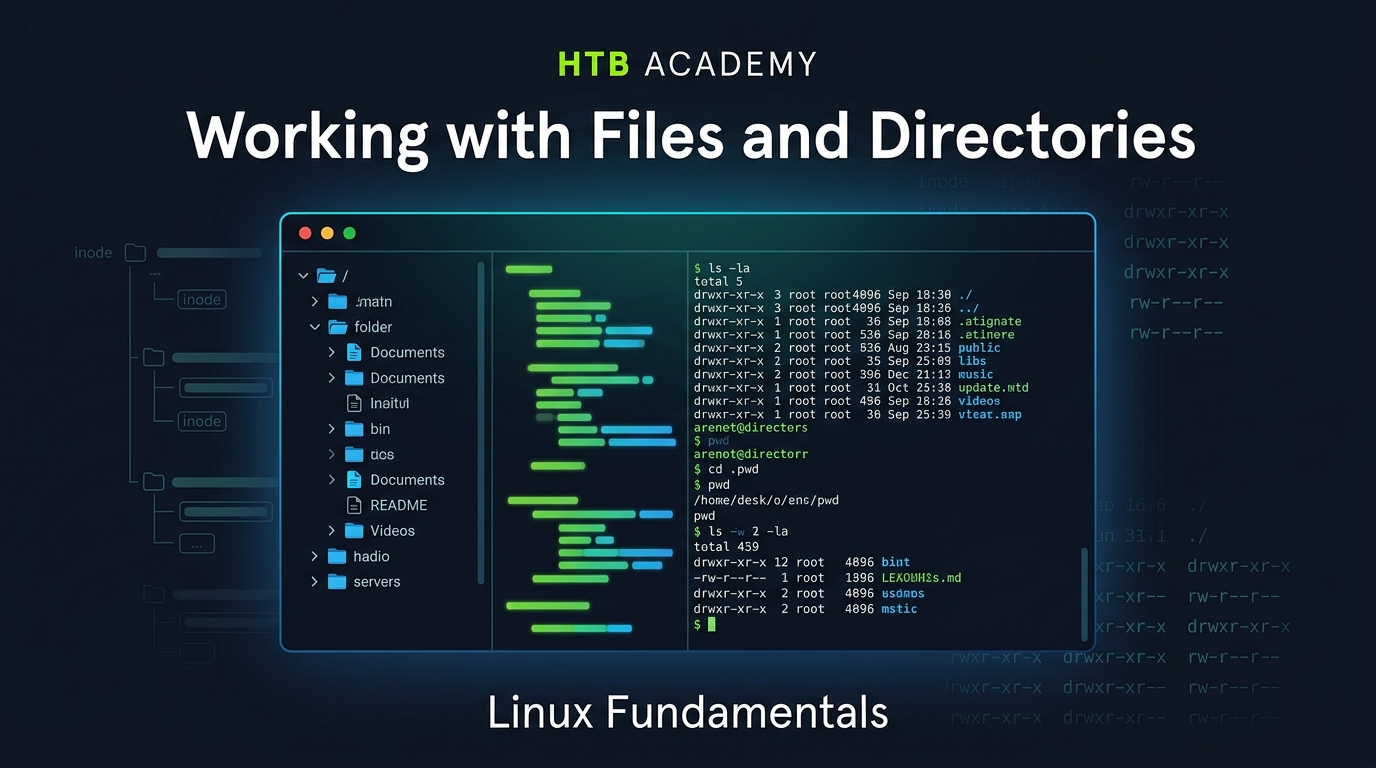Click the open folder icon next to folder
Viewport: 1376px width, 768px height.
click(338, 327)
